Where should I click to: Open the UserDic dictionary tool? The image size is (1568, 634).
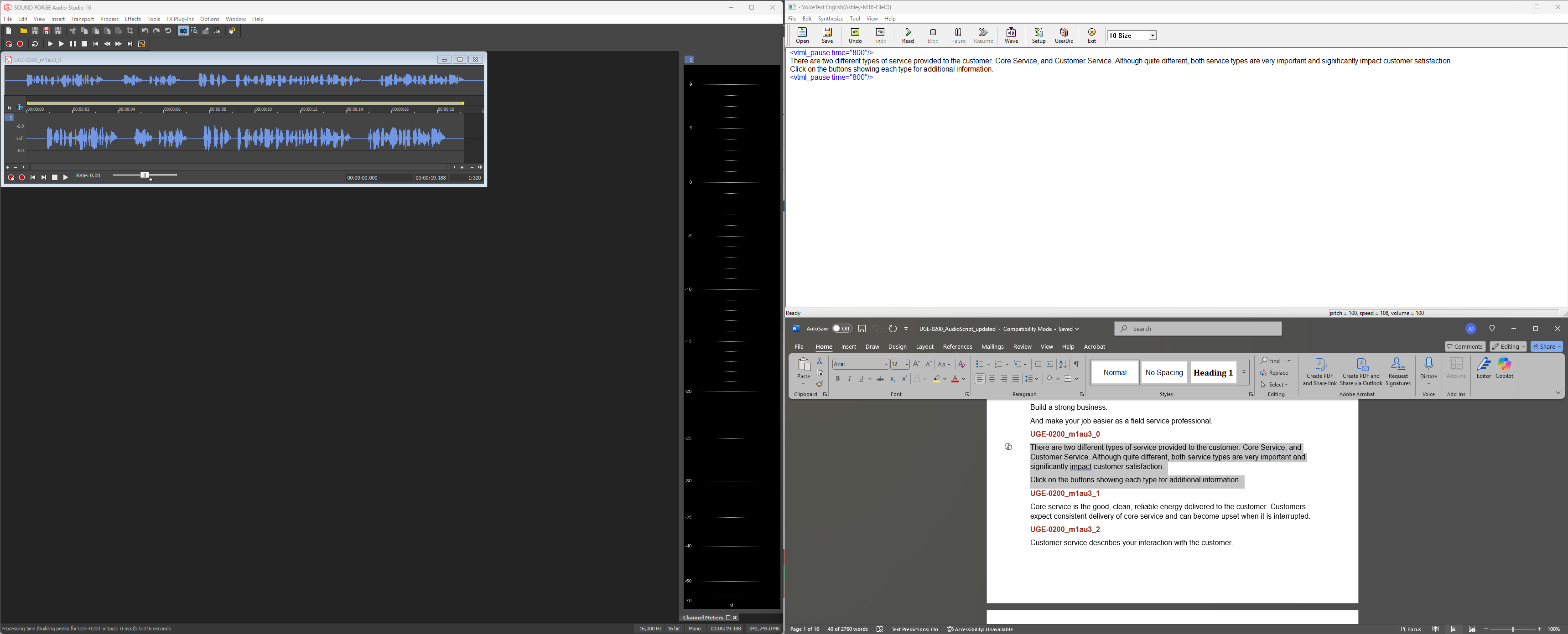coord(1064,35)
